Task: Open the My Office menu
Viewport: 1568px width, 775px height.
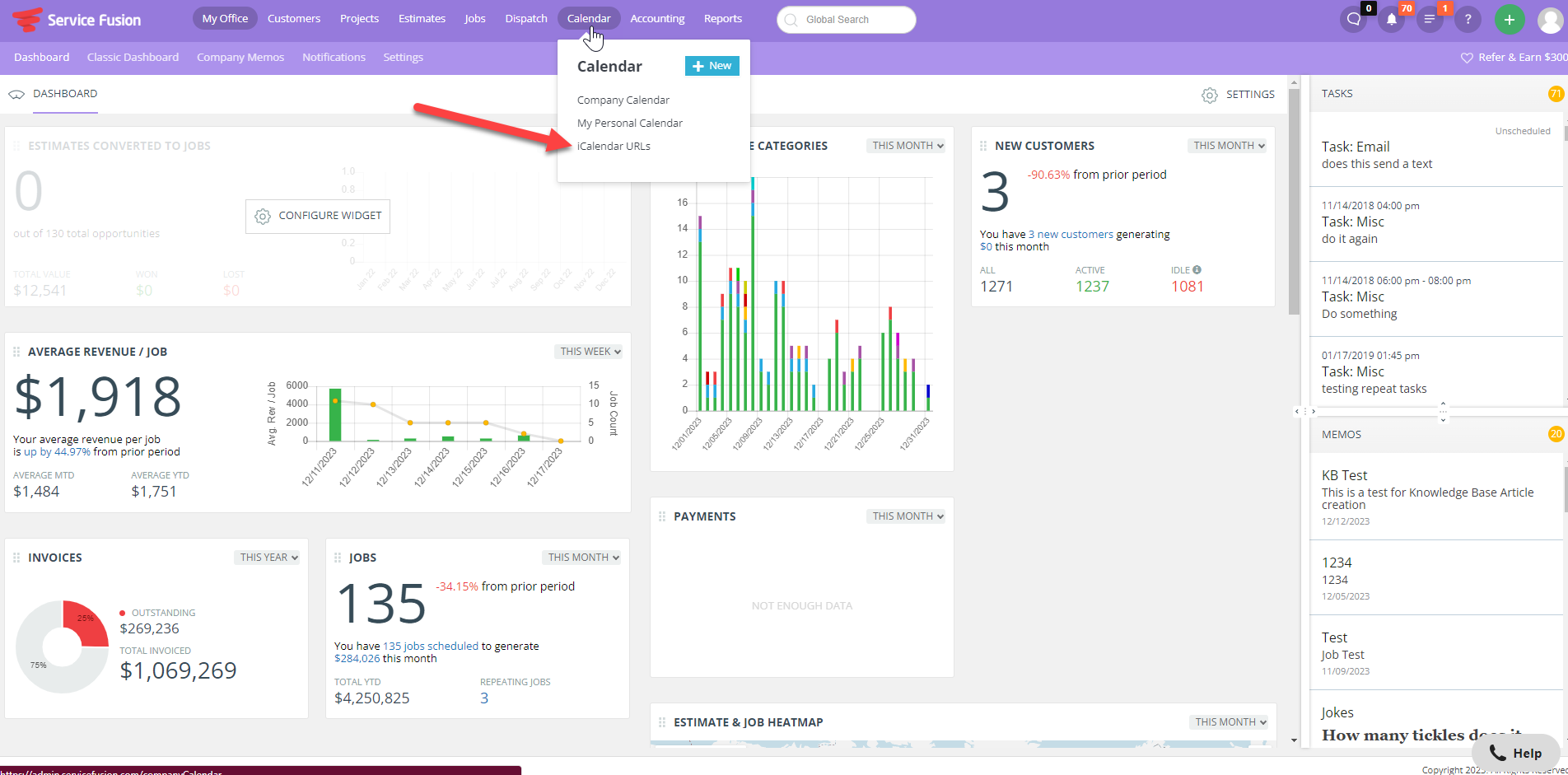Action: 225,18
